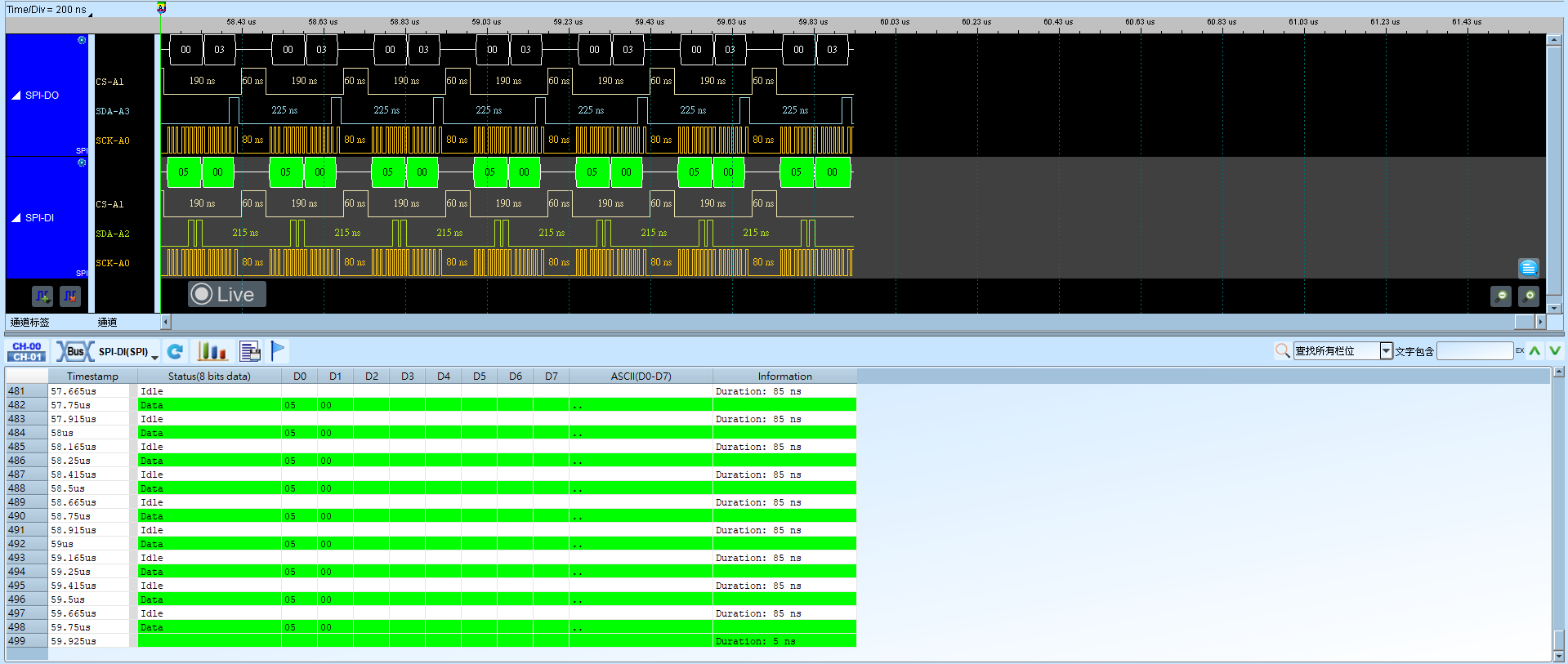
Task: Open the blue speech-bubble report icon
Action: click(1529, 268)
